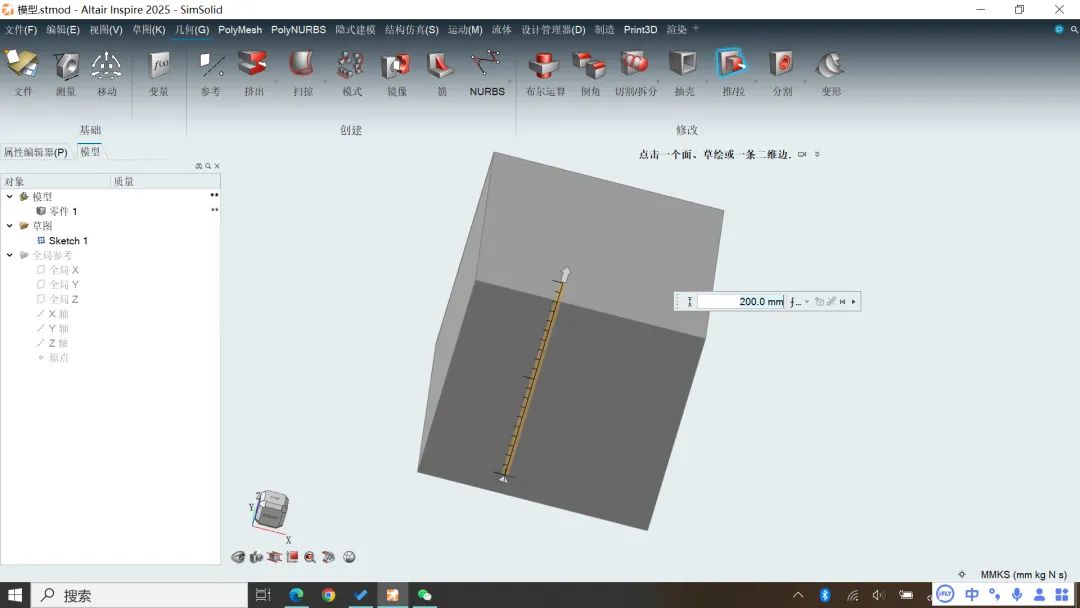The height and width of the screenshot is (608, 1080).
Task: Click the play arrow in the microdialog
Action: click(x=853, y=301)
